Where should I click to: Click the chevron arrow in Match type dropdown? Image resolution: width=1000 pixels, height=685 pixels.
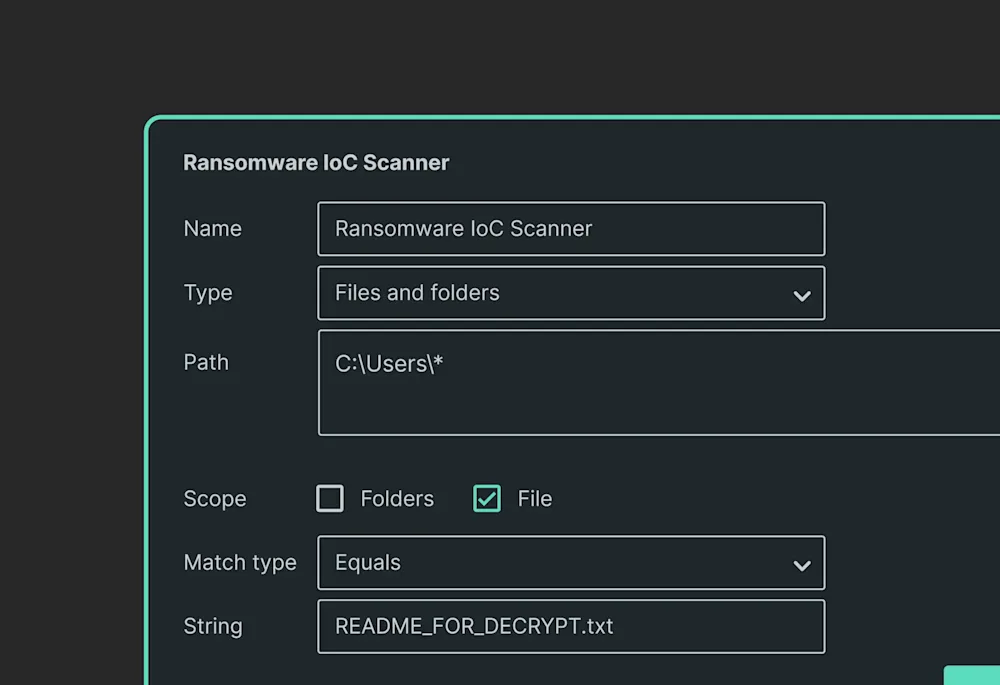tap(802, 566)
